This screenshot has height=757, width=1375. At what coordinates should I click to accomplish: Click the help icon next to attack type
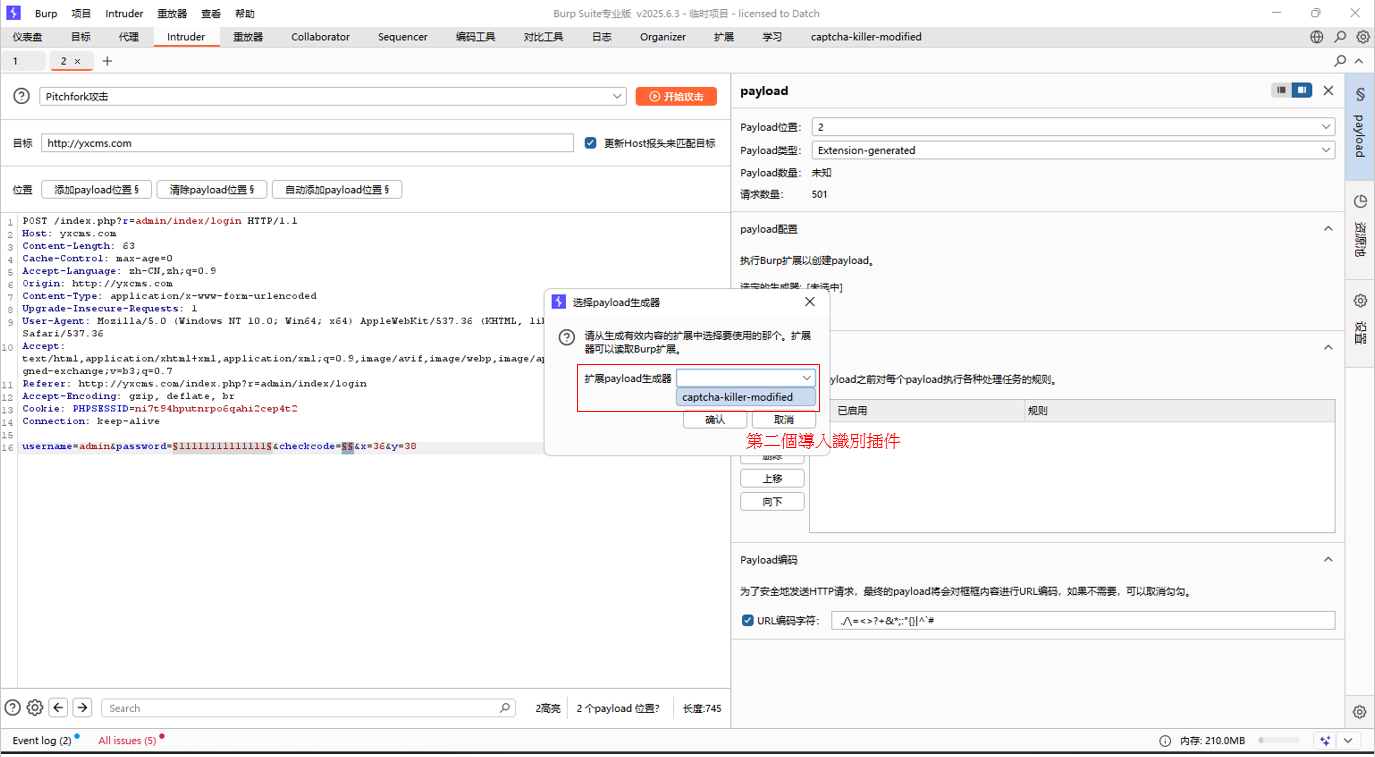click(x=21, y=96)
